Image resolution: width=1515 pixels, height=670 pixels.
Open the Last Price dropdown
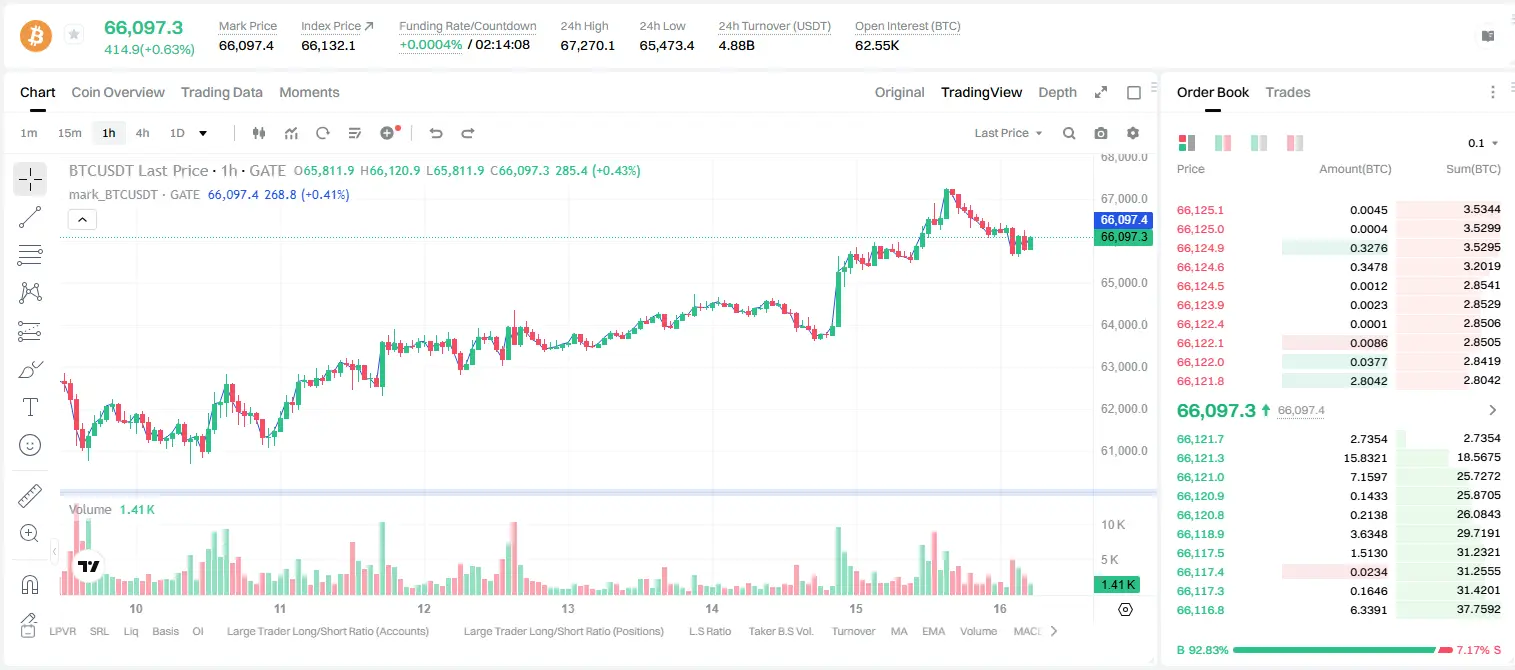pos(1008,133)
